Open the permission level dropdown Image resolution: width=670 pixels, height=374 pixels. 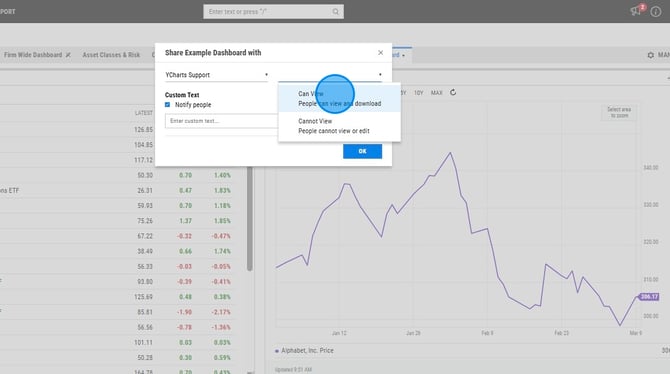point(330,75)
